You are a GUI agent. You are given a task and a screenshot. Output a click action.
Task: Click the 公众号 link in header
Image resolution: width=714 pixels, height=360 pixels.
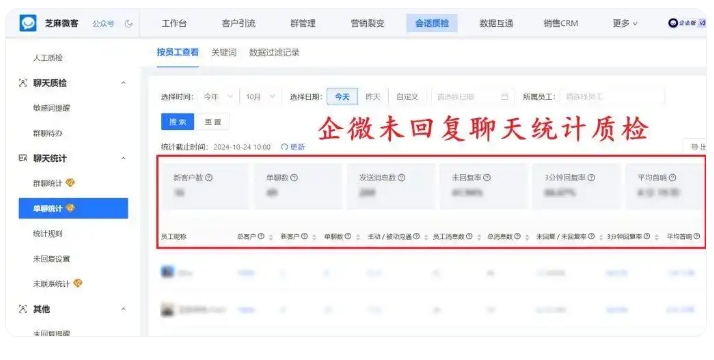103,23
